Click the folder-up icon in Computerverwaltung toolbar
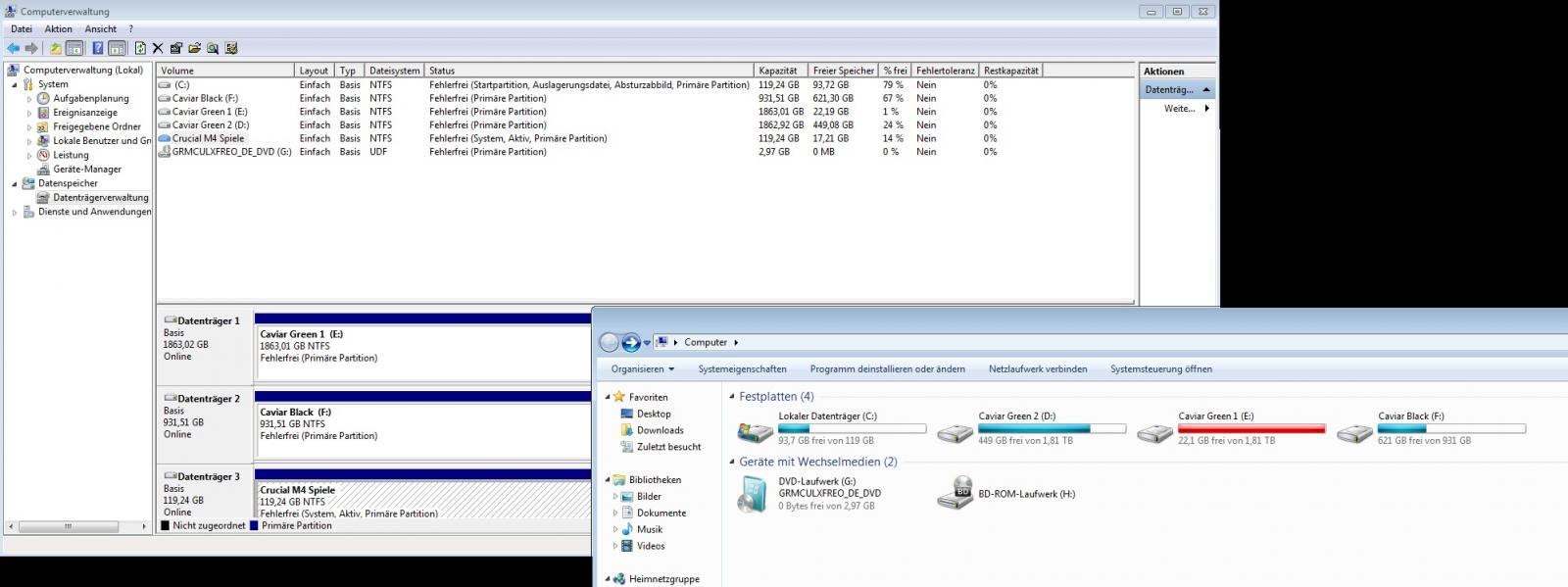1568x587 pixels. pyautogui.click(x=56, y=48)
